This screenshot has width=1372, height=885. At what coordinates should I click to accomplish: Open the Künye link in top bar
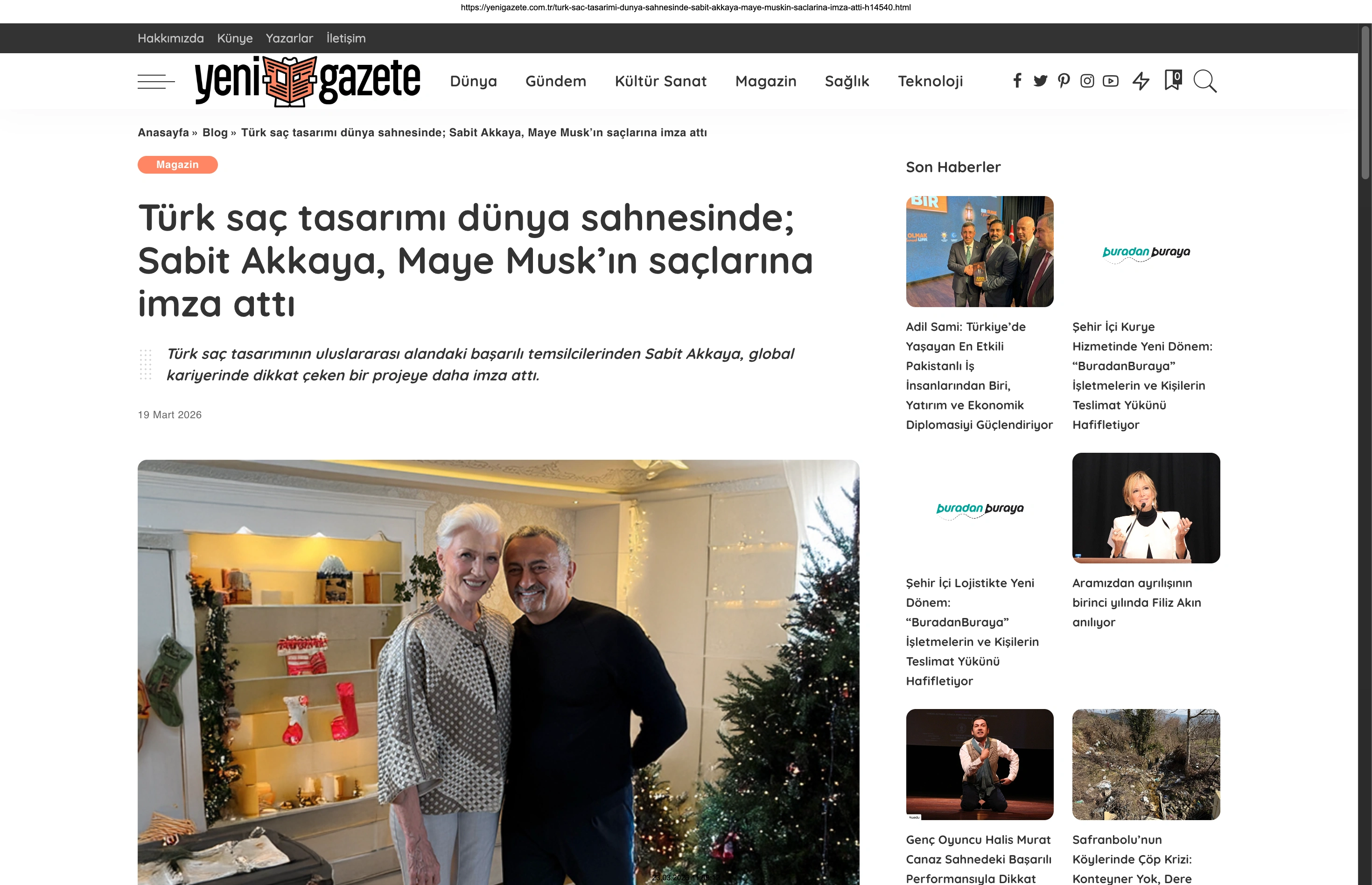234,38
